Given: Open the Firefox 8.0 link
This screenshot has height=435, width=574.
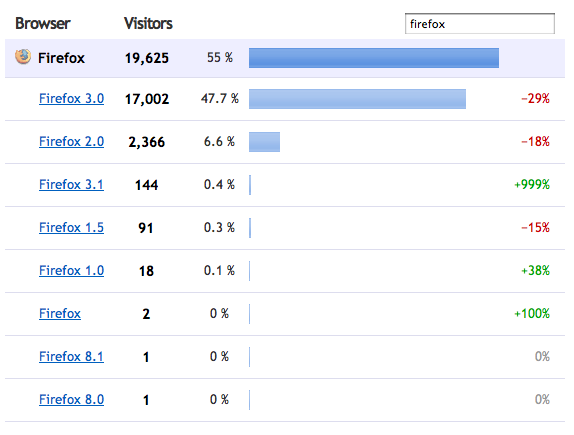Looking at the screenshot, I should [71, 399].
